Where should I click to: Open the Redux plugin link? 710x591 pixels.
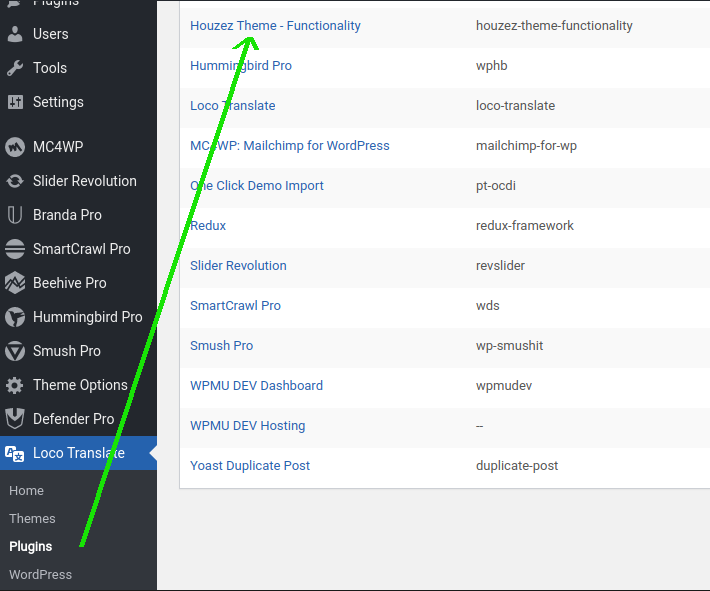[208, 226]
